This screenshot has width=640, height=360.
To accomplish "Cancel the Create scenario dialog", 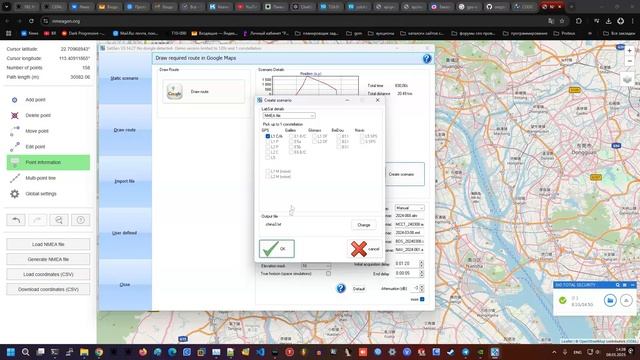I will [364, 249].
